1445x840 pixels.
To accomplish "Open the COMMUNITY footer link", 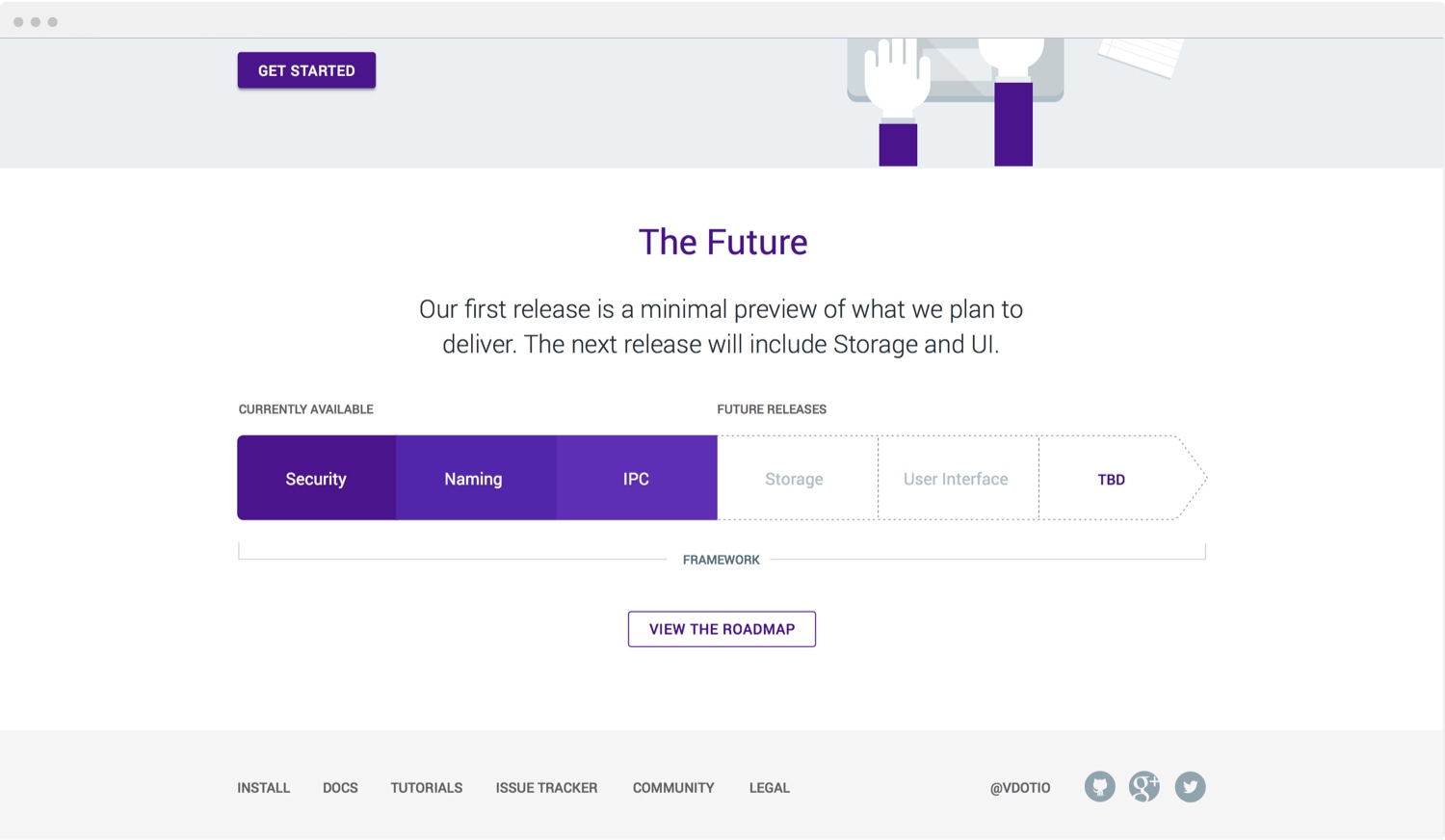I will [x=673, y=788].
